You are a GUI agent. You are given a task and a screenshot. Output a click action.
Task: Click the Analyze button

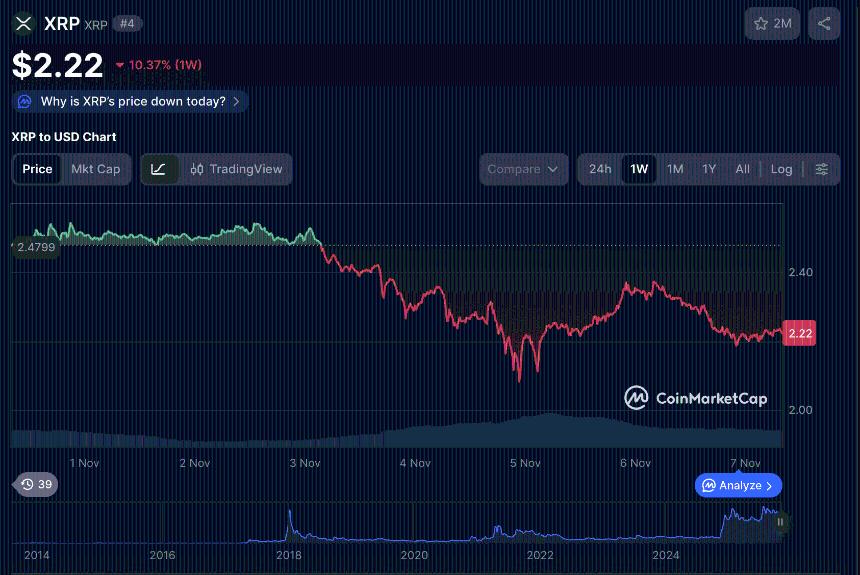[738, 486]
